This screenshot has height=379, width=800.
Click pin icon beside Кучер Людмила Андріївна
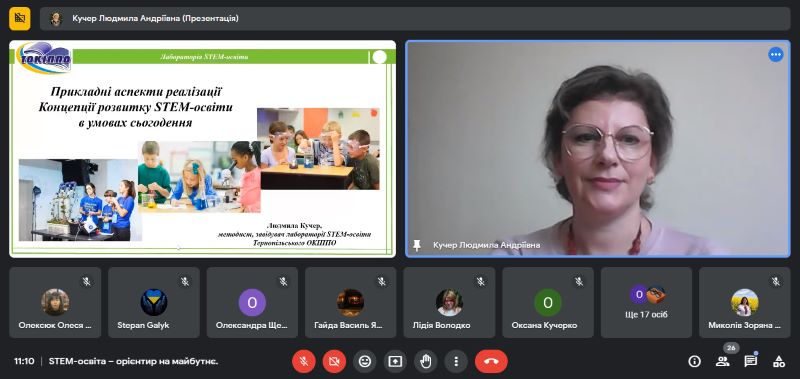tap(417, 245)
